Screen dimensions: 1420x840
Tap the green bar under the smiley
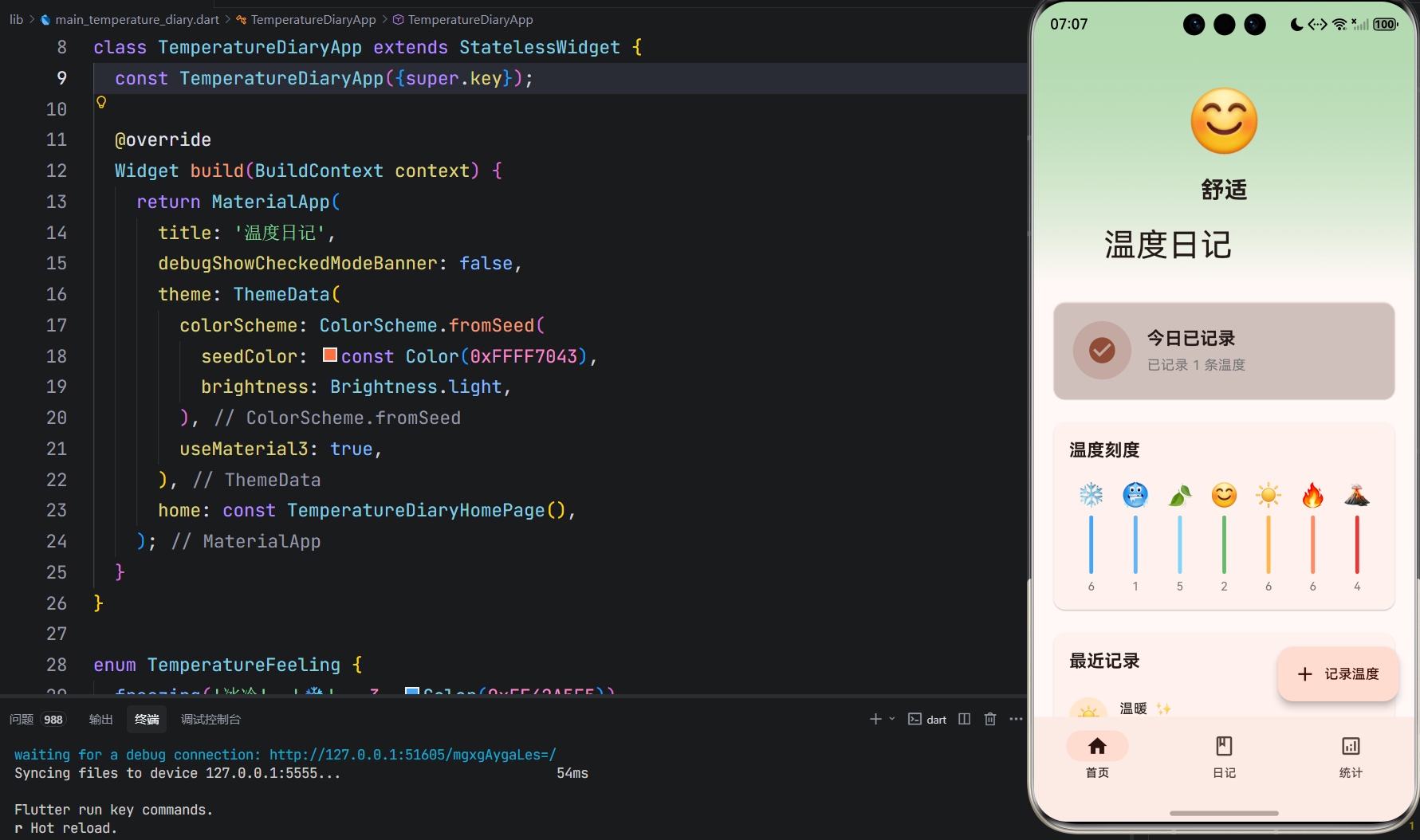click(1224, 544)
